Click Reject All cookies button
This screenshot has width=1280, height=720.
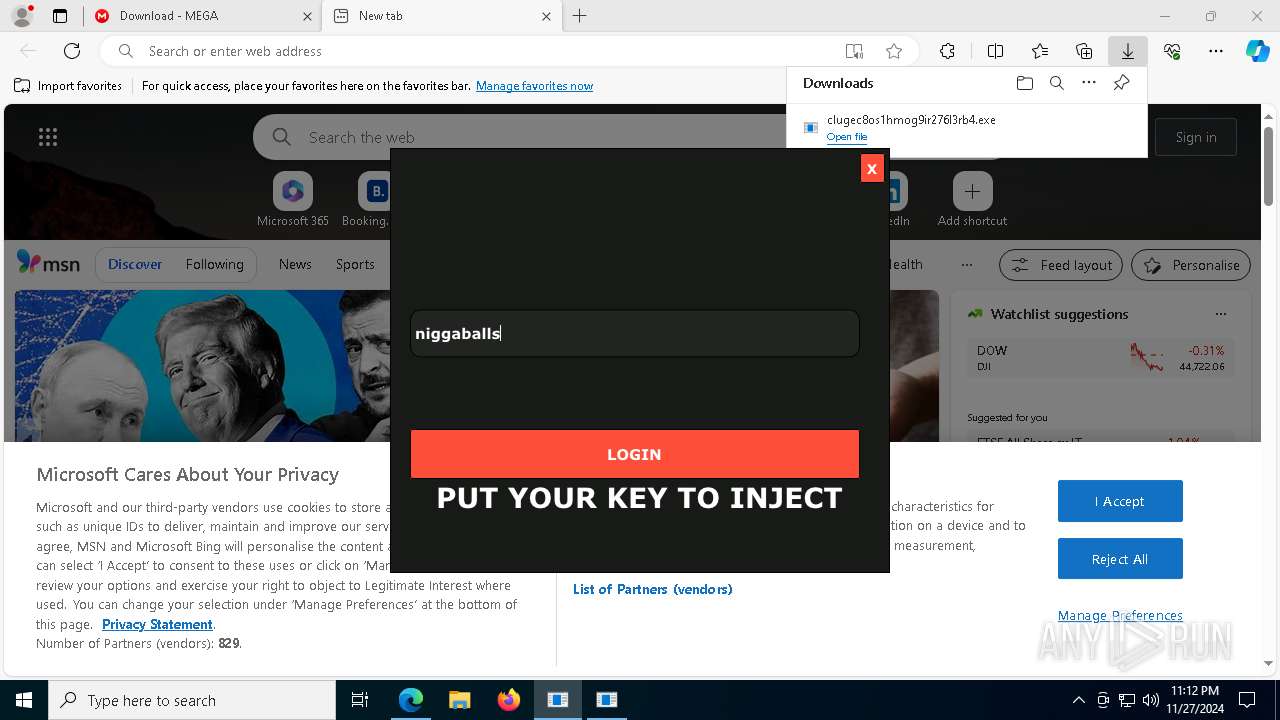(x=1120, y=559)
